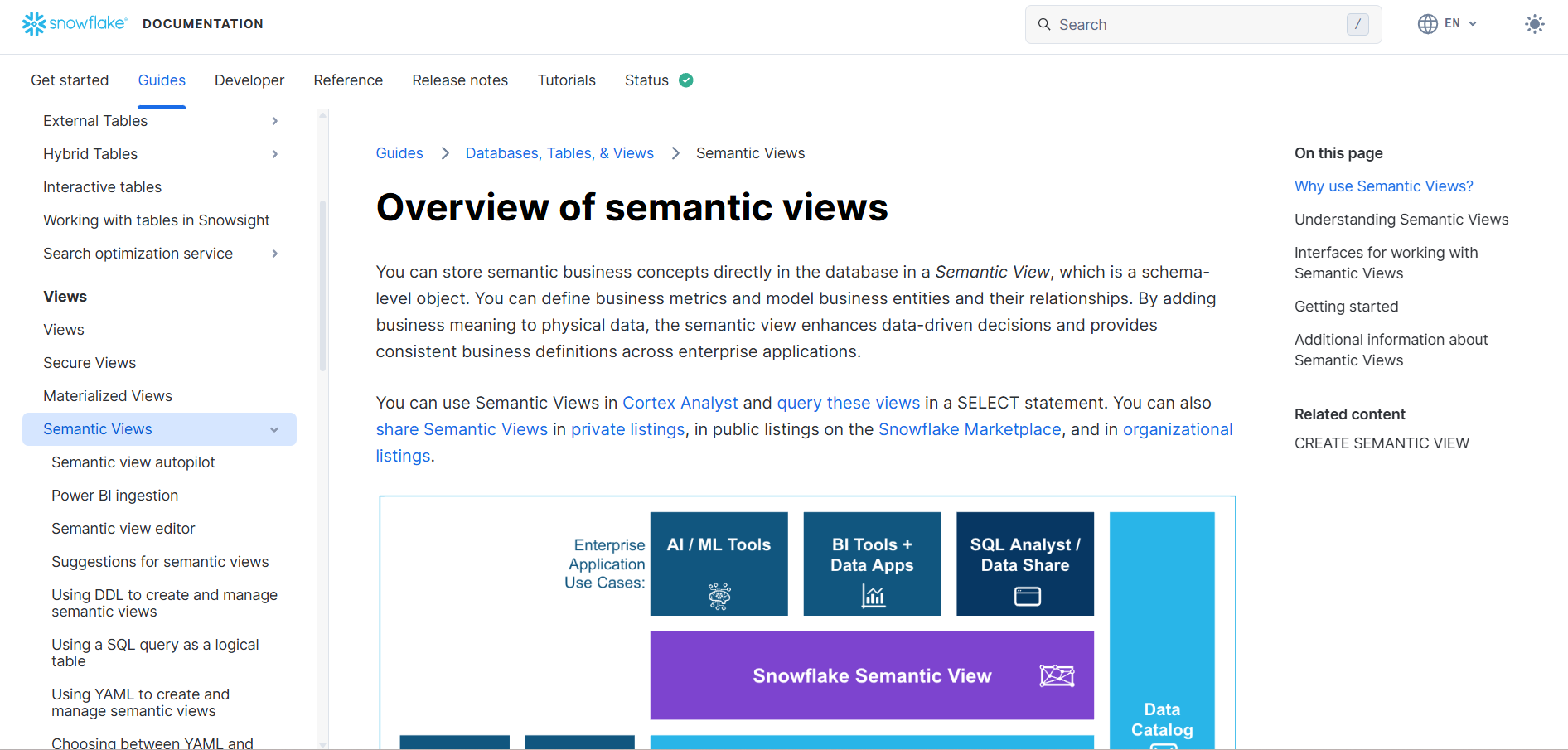Click the sidebar vertical scrollbar
1568x750 pixels.
(x=323, y=286)
